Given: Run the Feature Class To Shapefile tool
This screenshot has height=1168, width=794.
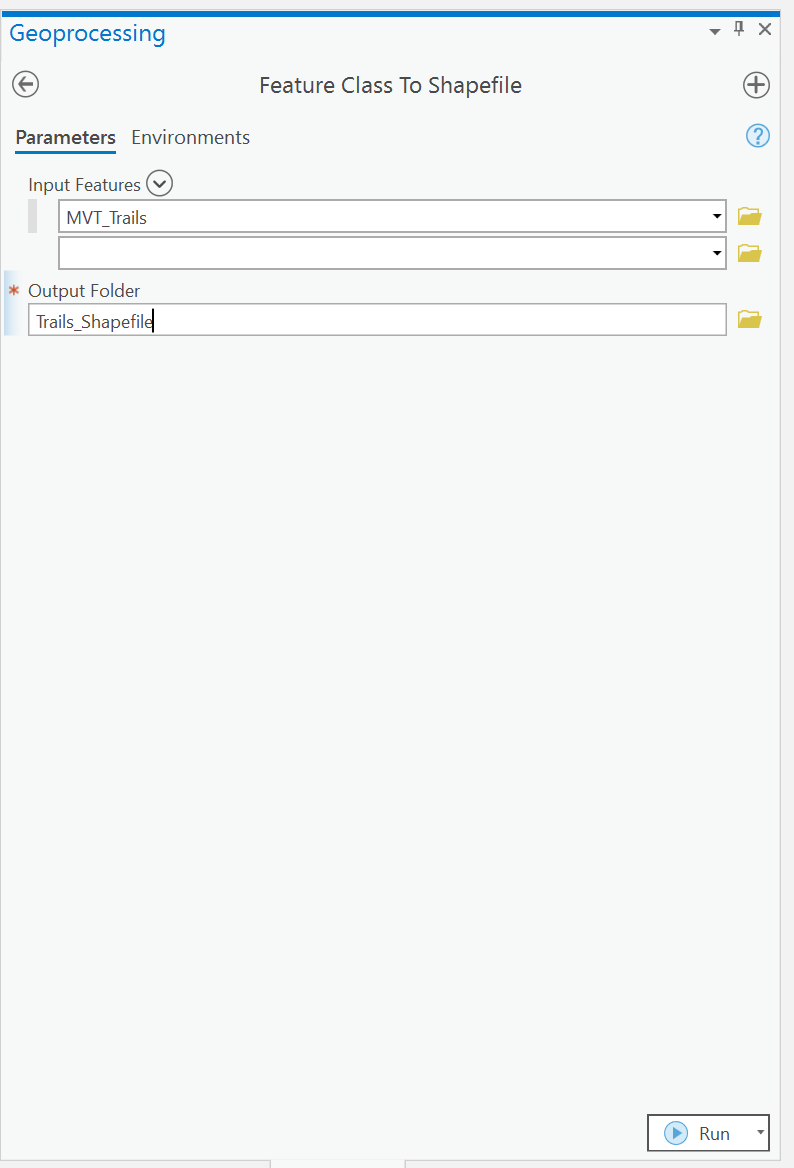Looking at the screenshot, I should (698, 1133).
